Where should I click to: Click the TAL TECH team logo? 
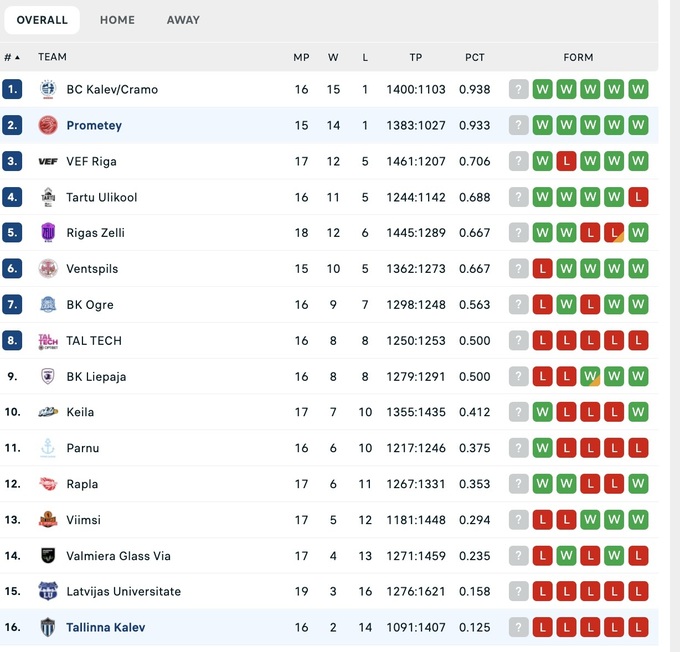(48, 341)
